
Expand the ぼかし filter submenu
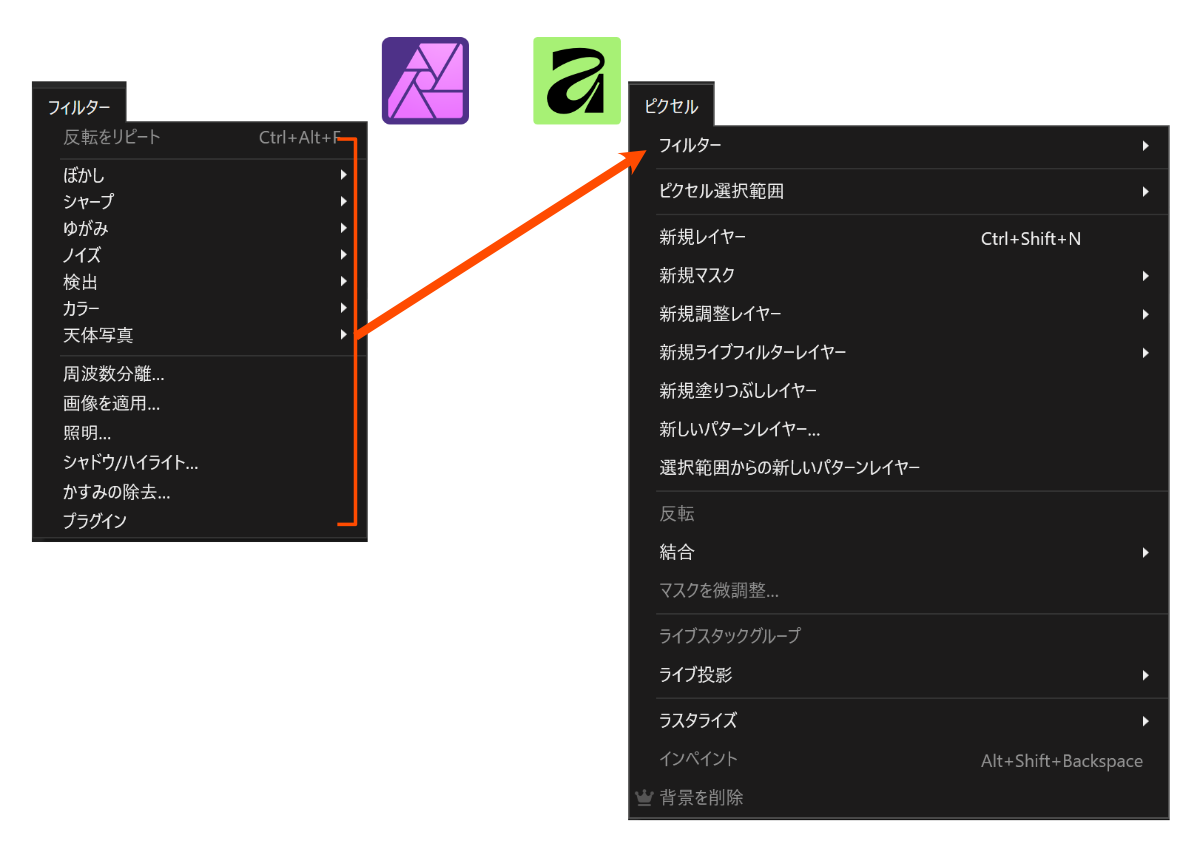[344, 174]
